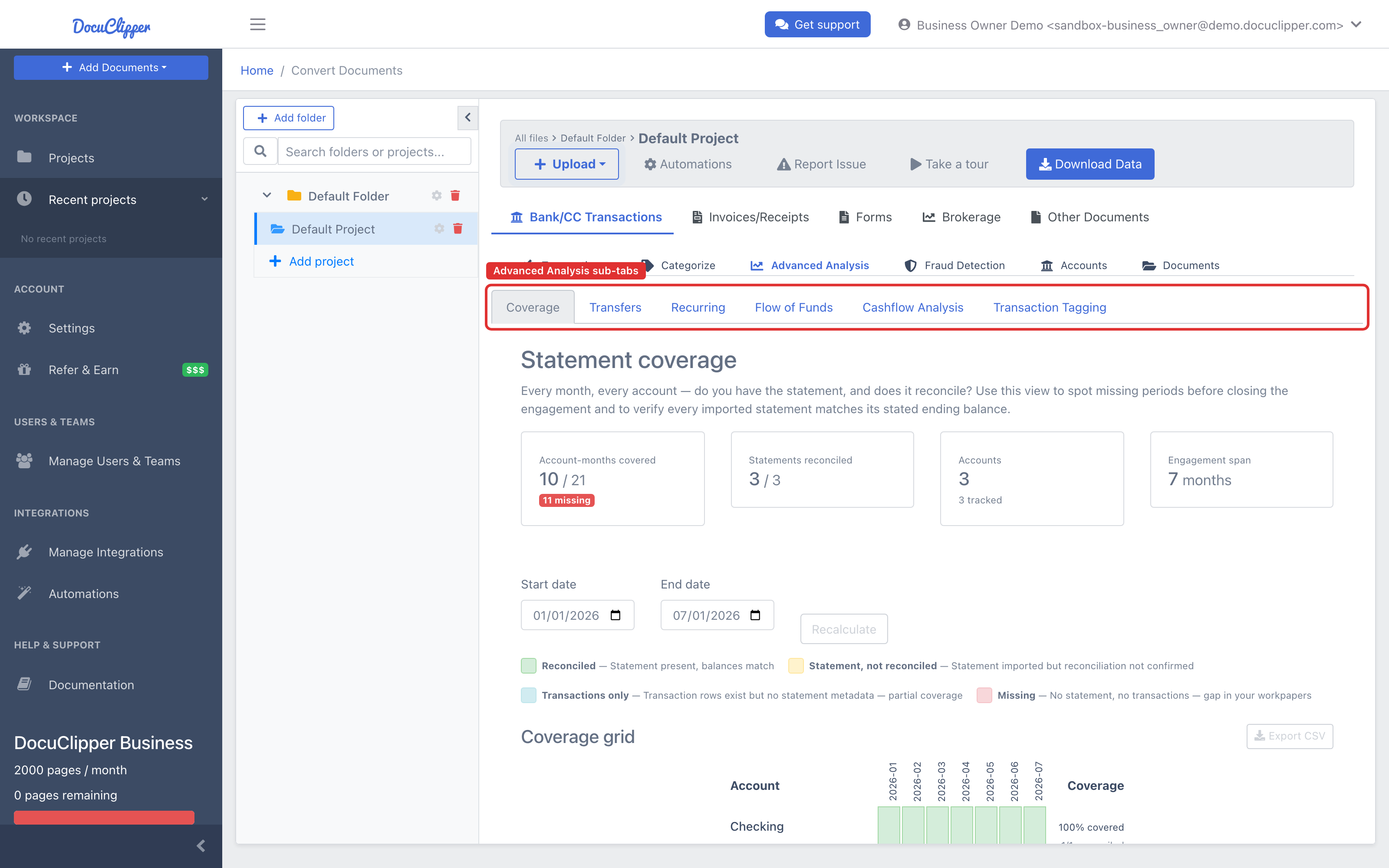Select the Transfers analysis tab

click(616, 307)
